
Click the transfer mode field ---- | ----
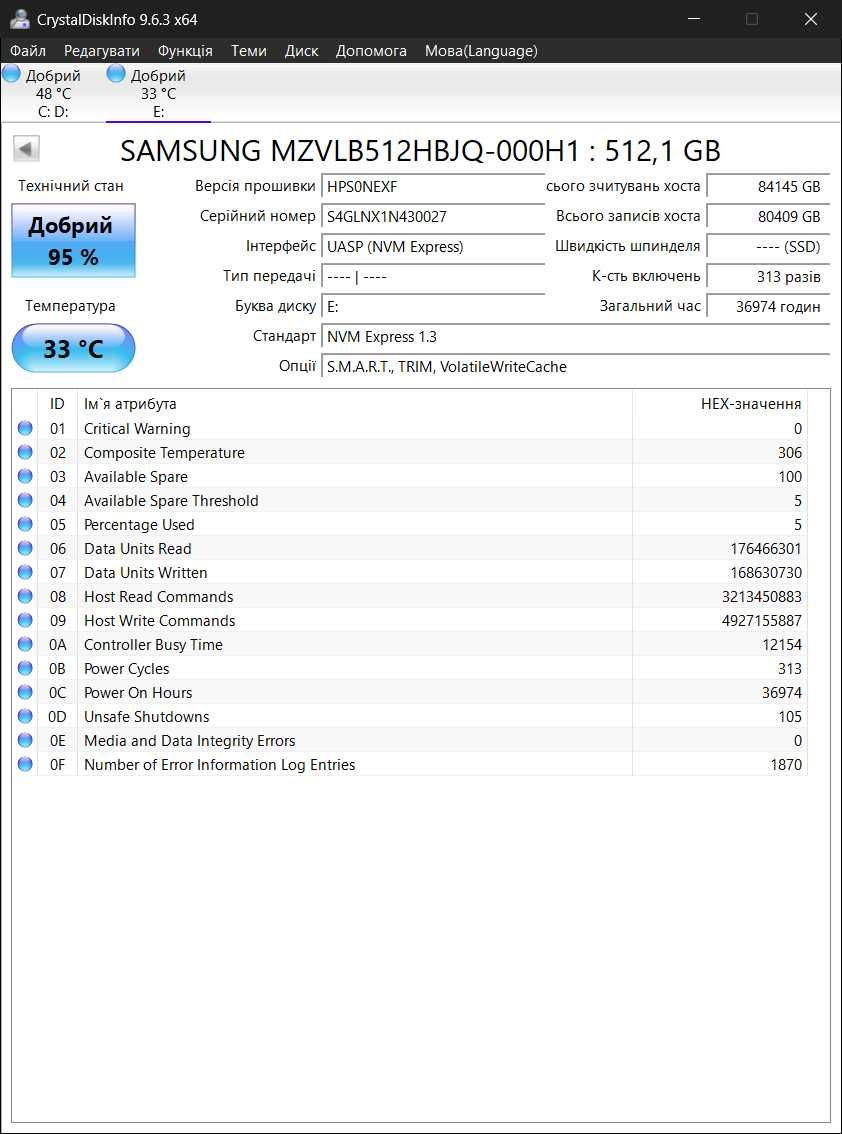click(433, 276)
